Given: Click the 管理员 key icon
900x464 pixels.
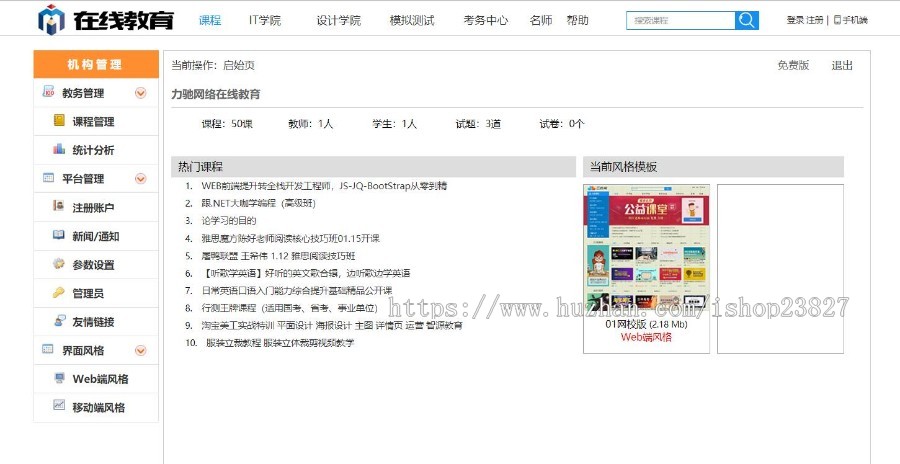Looking at the screenshot, I should 59,293.
